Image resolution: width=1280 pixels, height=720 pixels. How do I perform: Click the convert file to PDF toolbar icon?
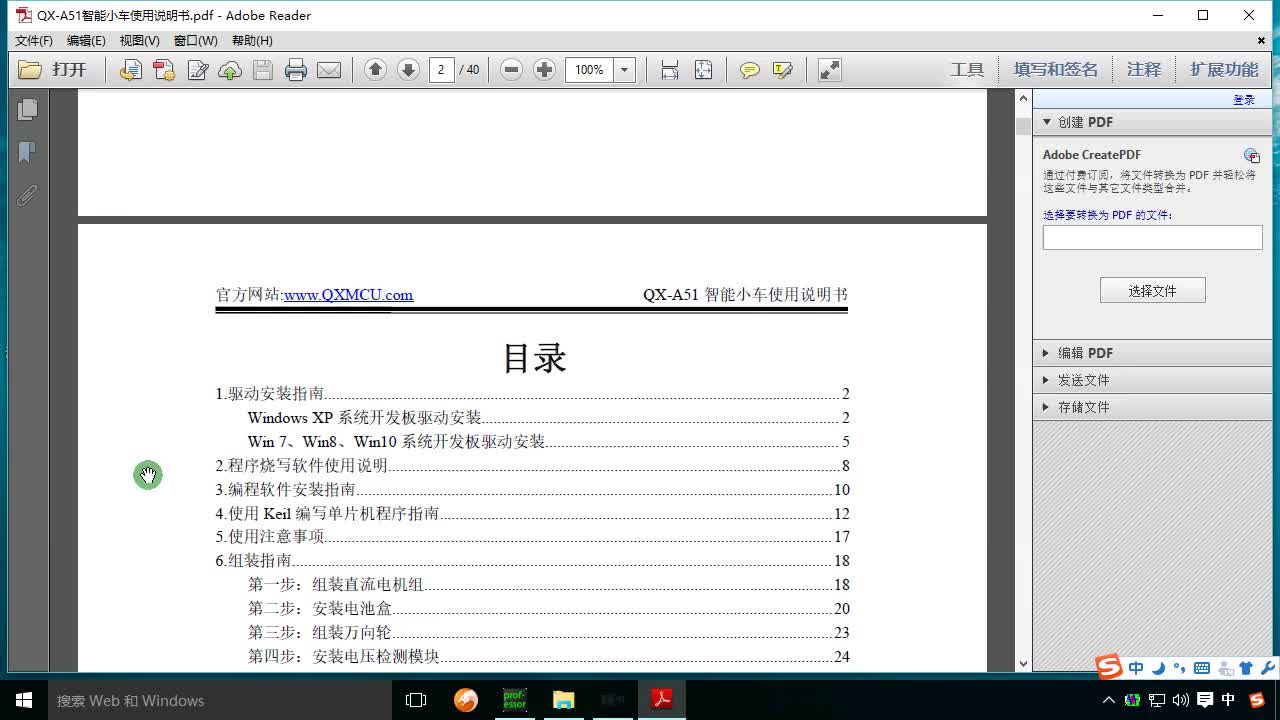pyautogui.click(x=130, y=70)
